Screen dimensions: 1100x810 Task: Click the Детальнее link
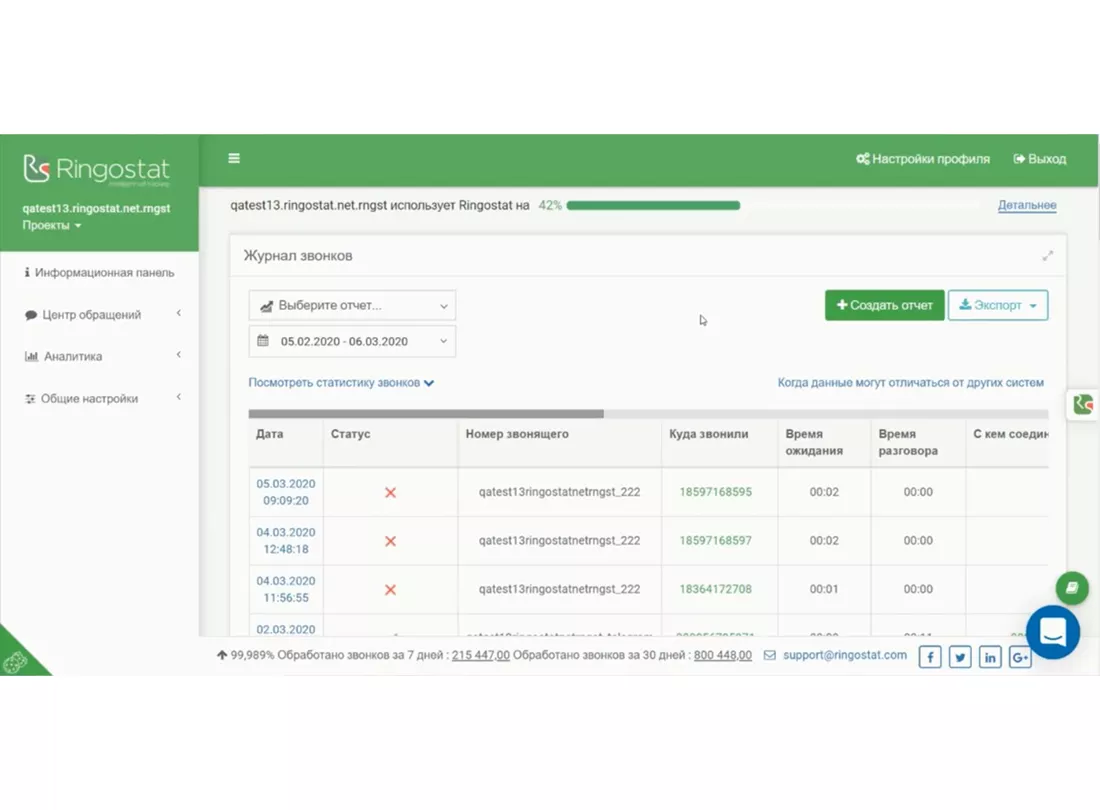coord(1027,205)
